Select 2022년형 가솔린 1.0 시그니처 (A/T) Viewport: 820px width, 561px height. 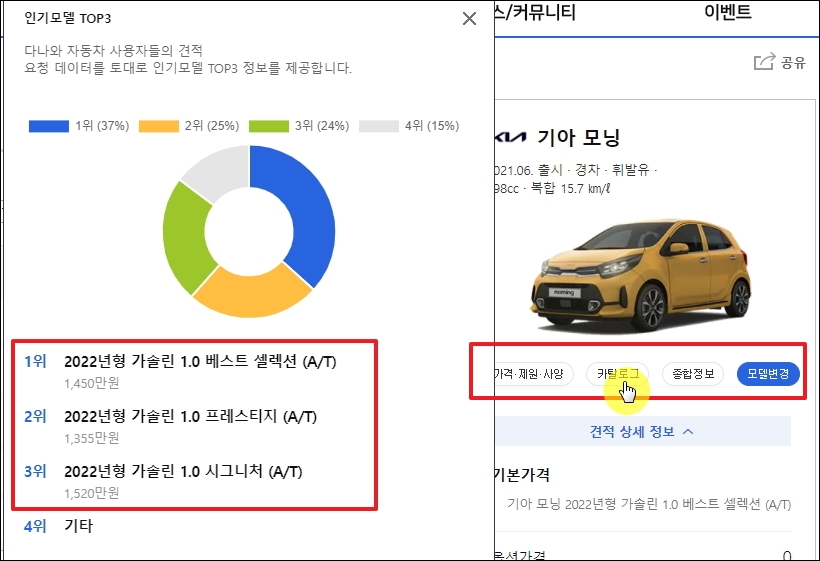(x=183, y=472)
